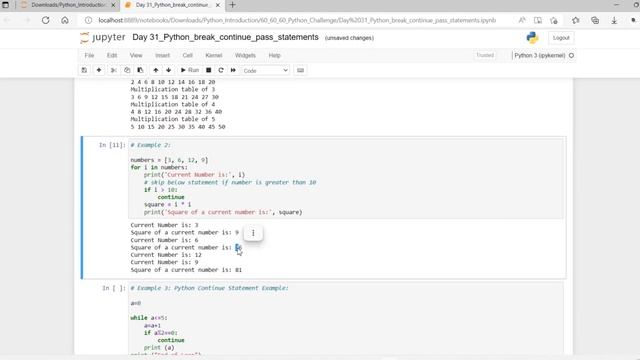The image size is (640, 360).
Task: Click the Python 3 kernel indicator circle
Action: click(x=571, y=55)
